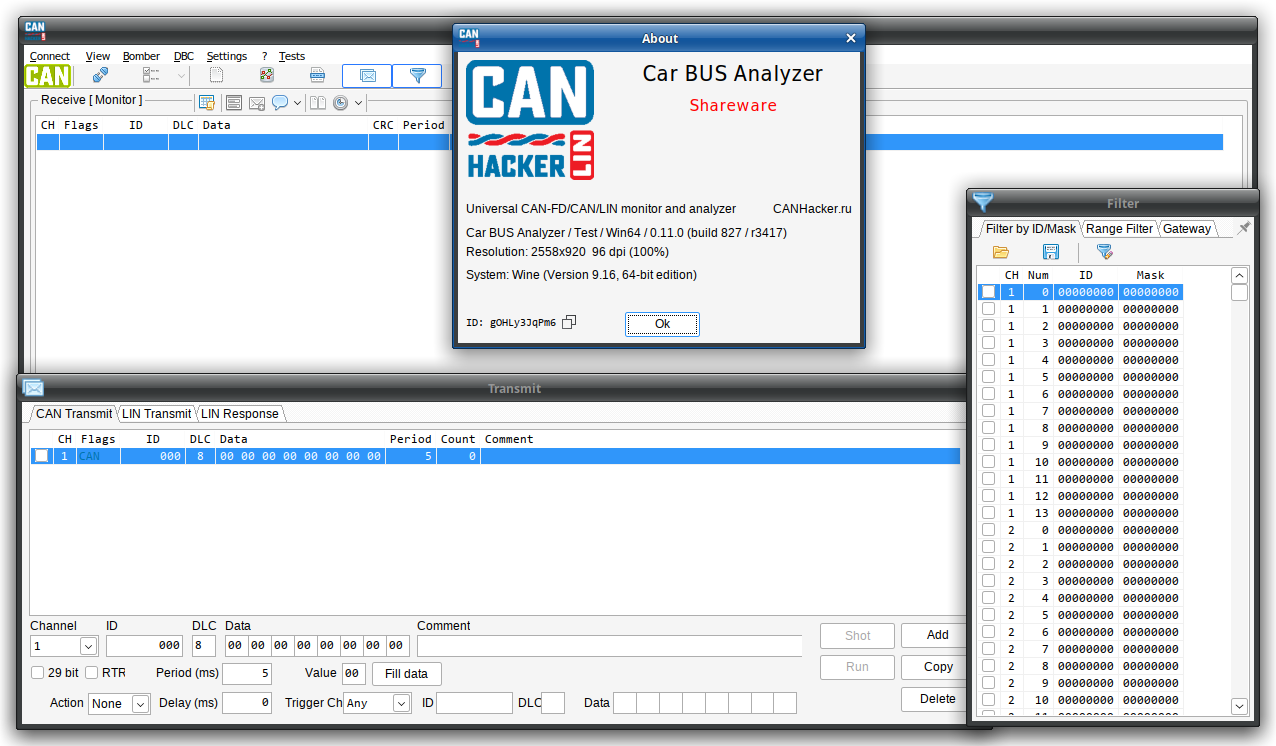Switch to the Gateway tab
Image resolution: width=1276 pixels, height=746 pixels.
pyautogui.click(x=1187, y=228)
